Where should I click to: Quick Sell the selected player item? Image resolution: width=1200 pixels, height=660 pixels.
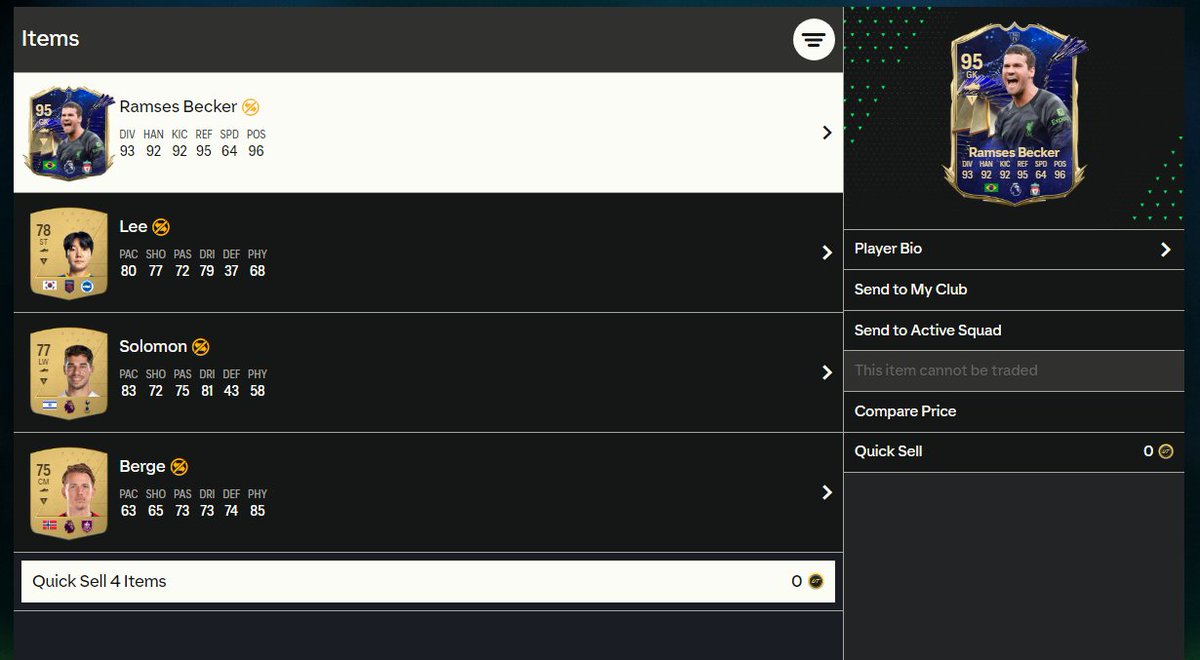tap(1014, 452)
